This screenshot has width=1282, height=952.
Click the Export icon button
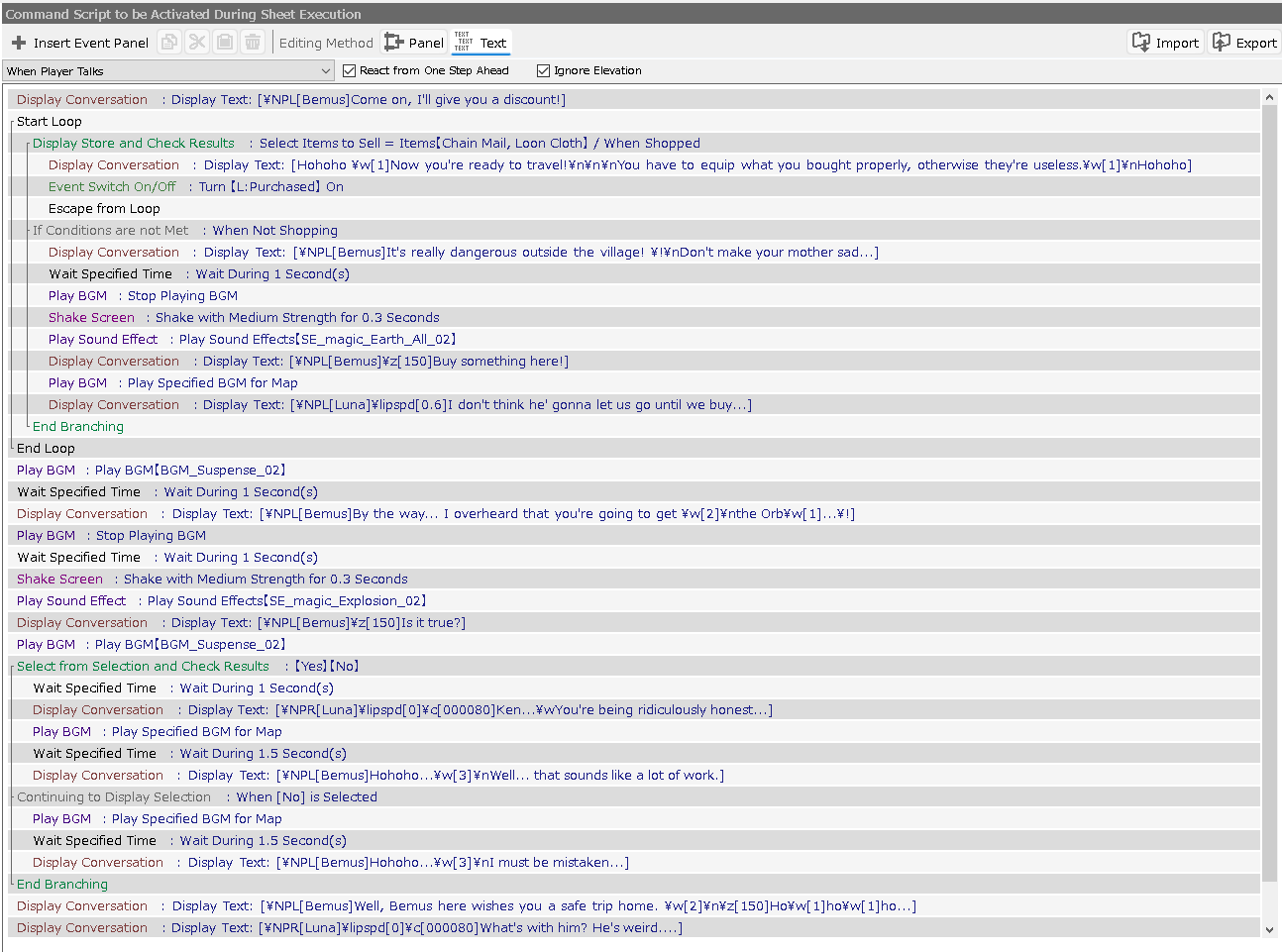[1245, 43]
